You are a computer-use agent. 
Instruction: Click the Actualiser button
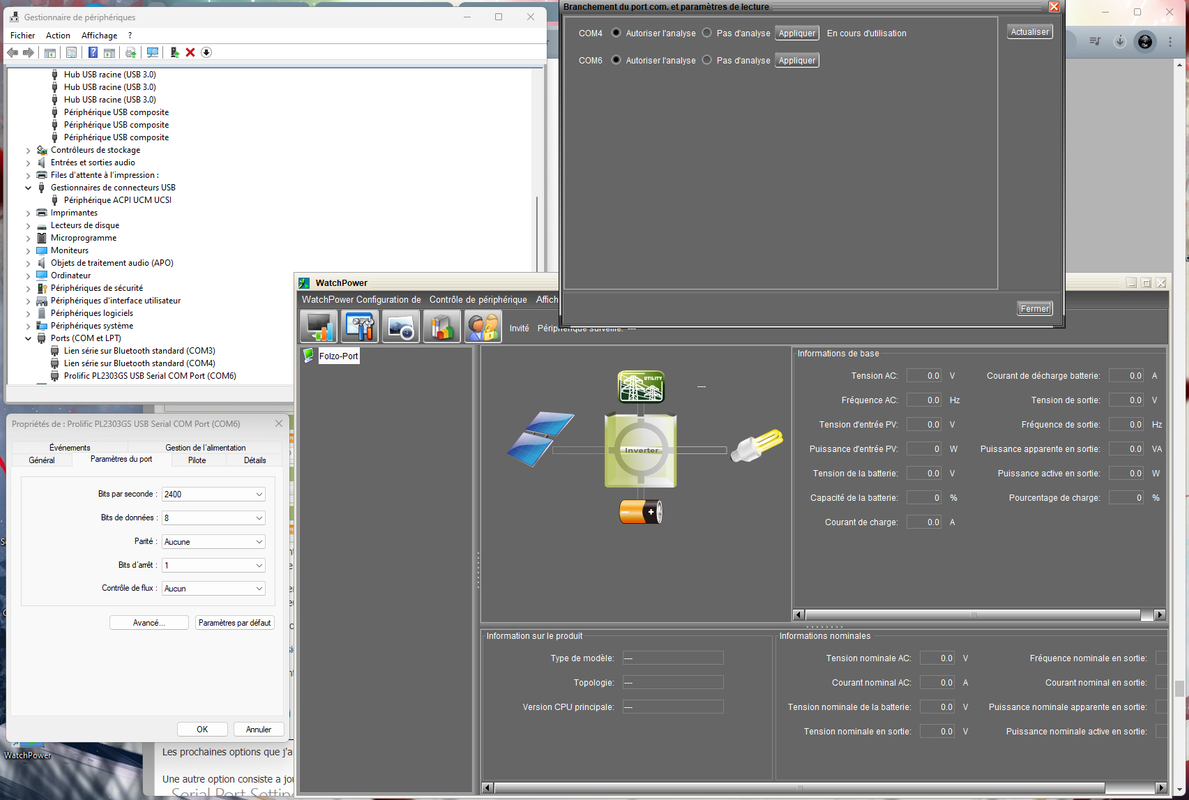1030,32
